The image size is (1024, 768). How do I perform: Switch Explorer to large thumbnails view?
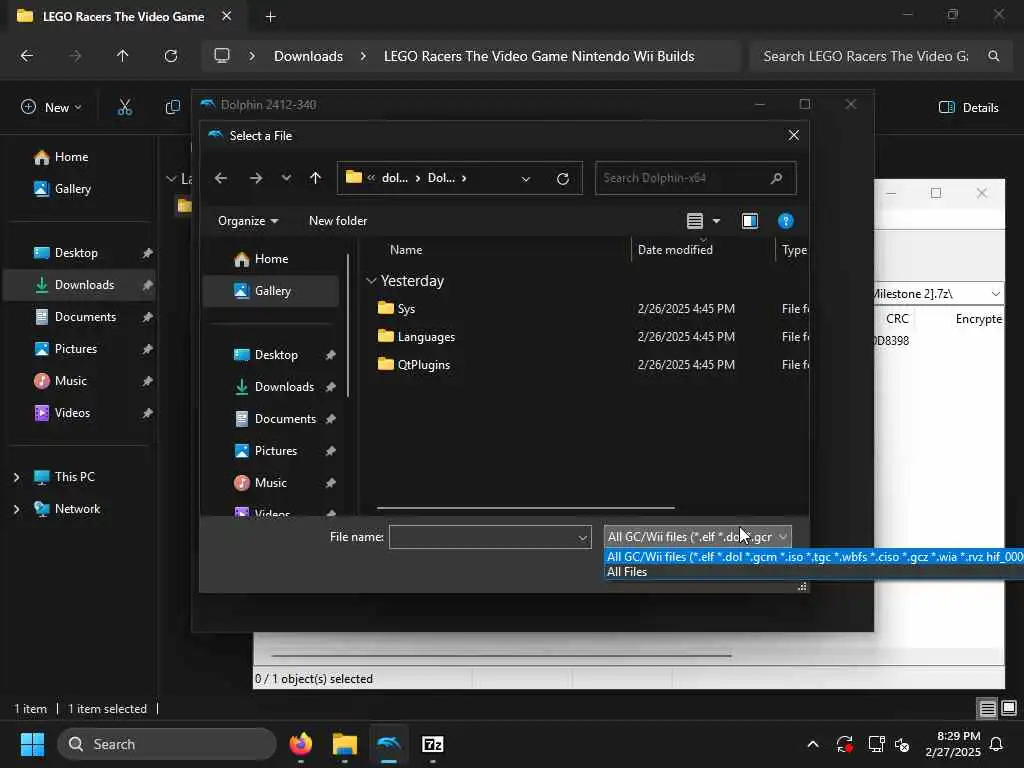coord(1009,708)
